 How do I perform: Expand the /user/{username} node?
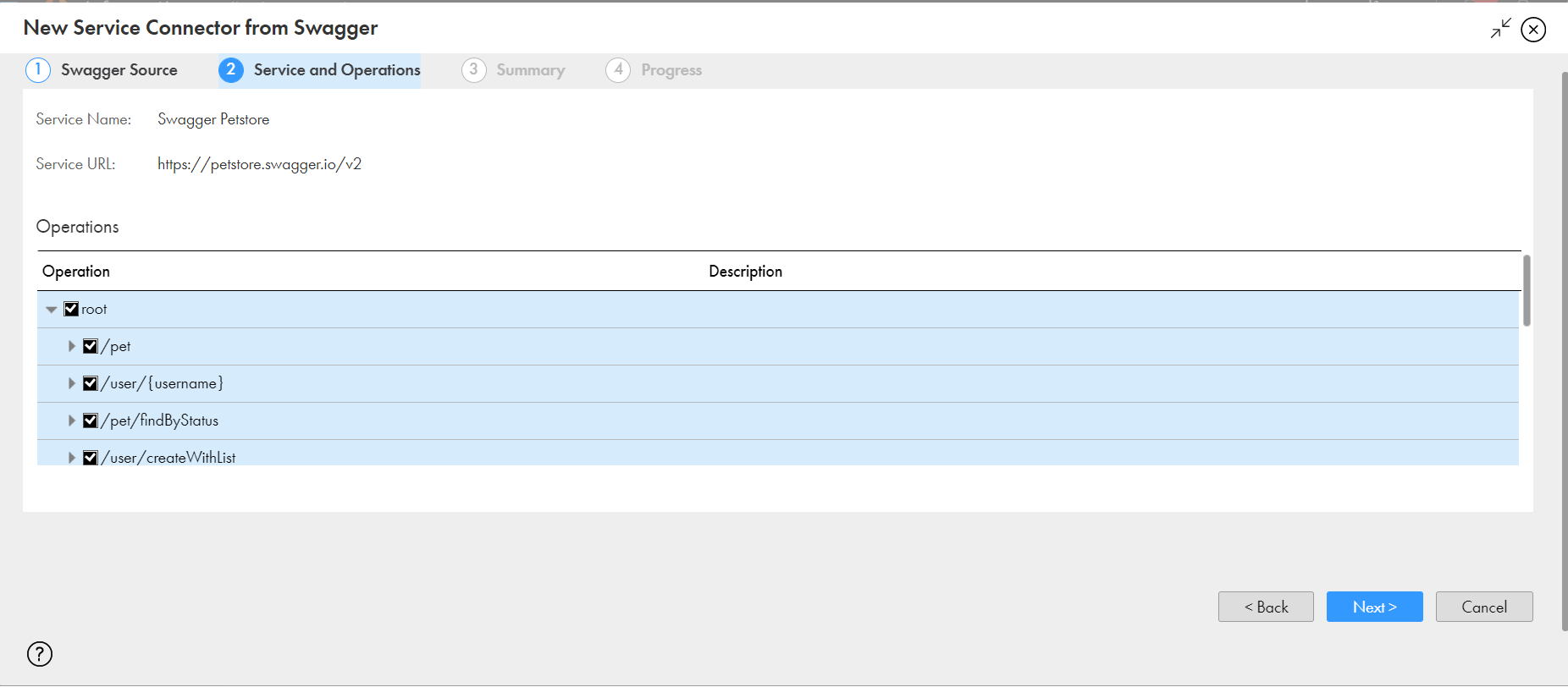[x=72, y=383]
